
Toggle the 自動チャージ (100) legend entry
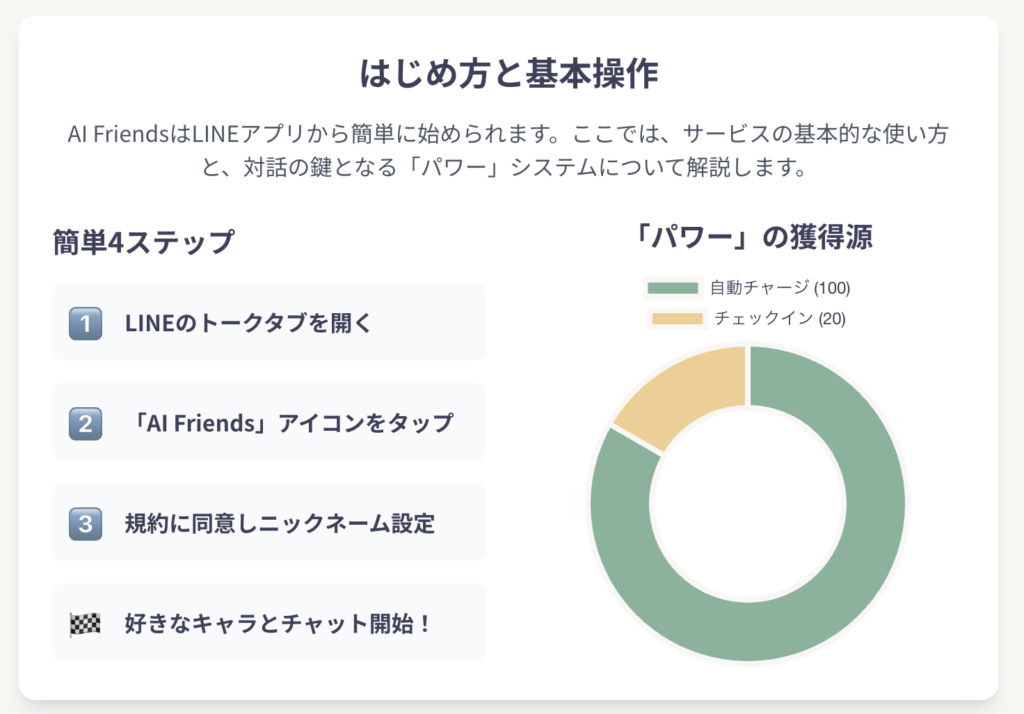[748, 287]
